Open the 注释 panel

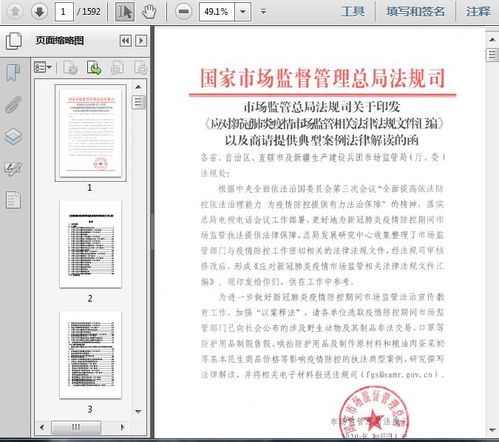point(478,12)
